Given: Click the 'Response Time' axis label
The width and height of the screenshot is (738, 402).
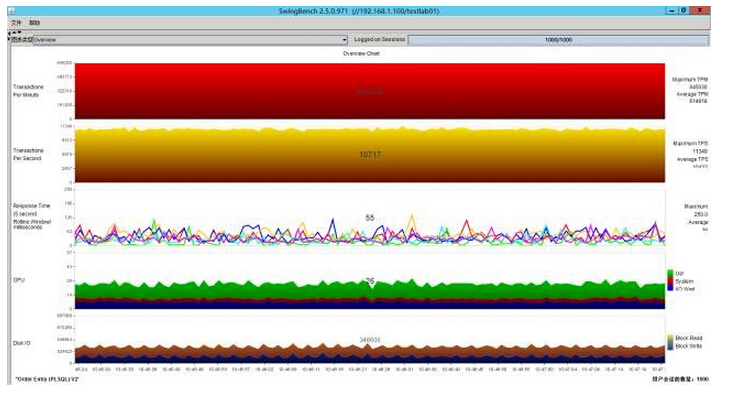Looking at the screenshot, I should coord(31,206).
